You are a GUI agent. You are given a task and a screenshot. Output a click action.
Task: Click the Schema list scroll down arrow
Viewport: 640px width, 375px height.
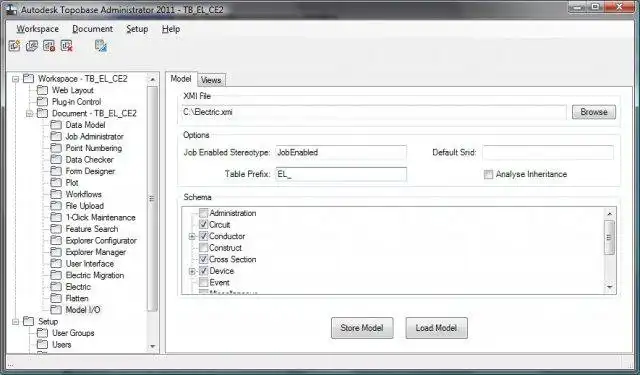click(x=609, y=287)
